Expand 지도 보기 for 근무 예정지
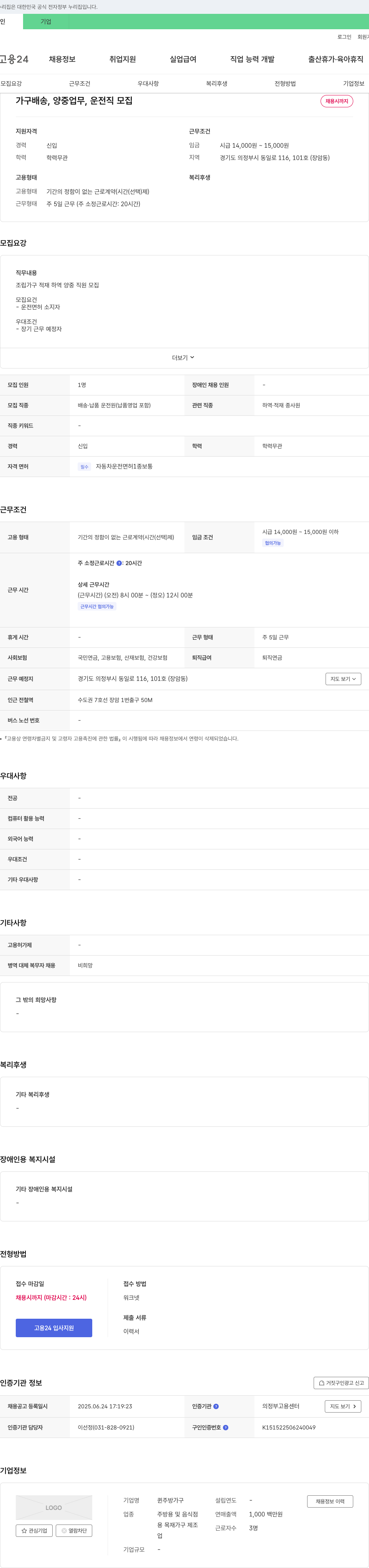This screenshot has height=1568, width=369. pyautogui.click(x=344, y=679)
